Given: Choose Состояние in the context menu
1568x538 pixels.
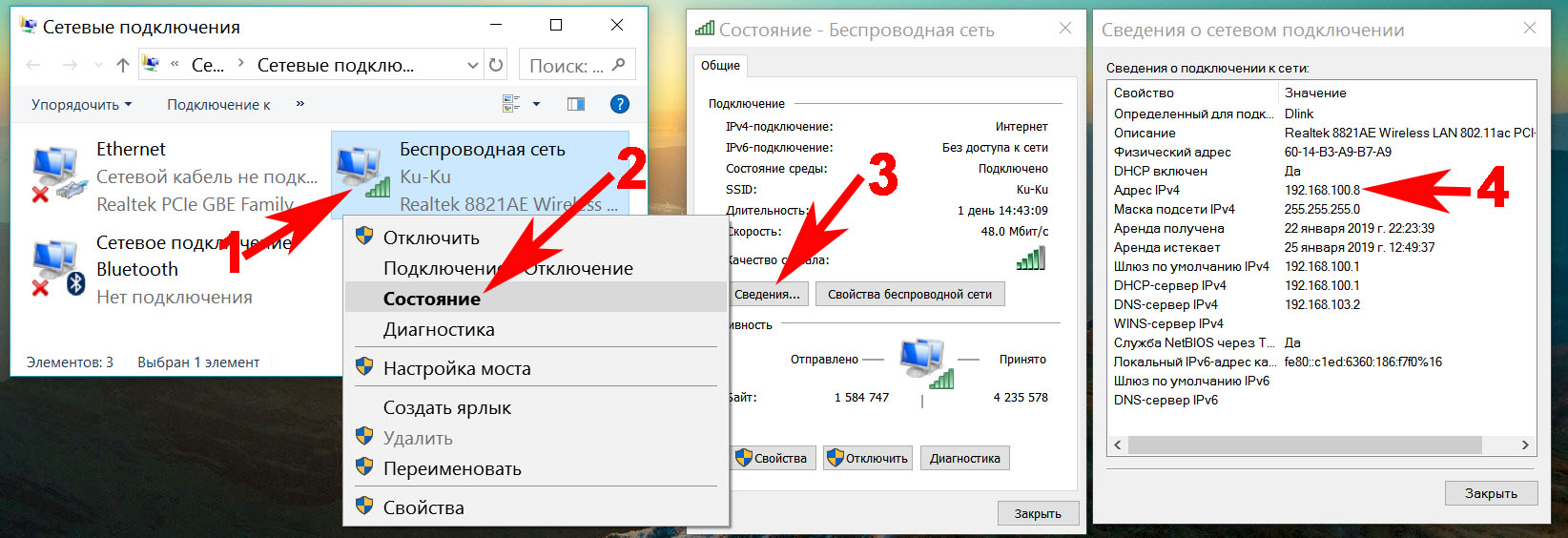Looking at the screenshot, I should [536, 299].
